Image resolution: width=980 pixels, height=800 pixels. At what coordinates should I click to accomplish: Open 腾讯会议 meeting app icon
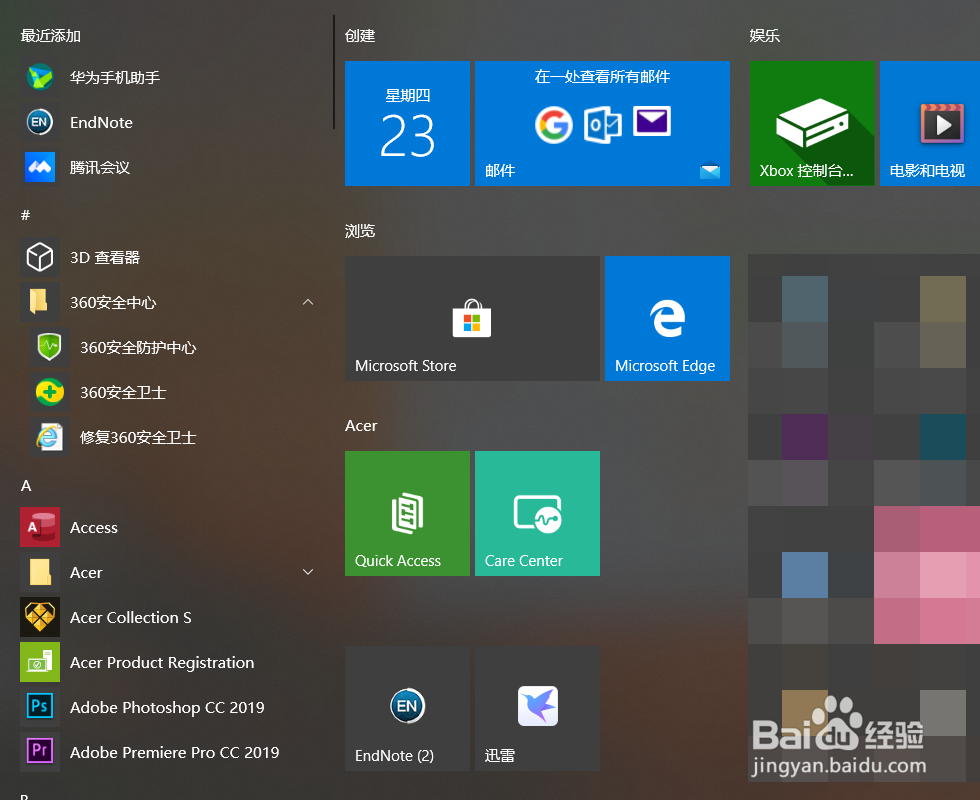[40, 167]
